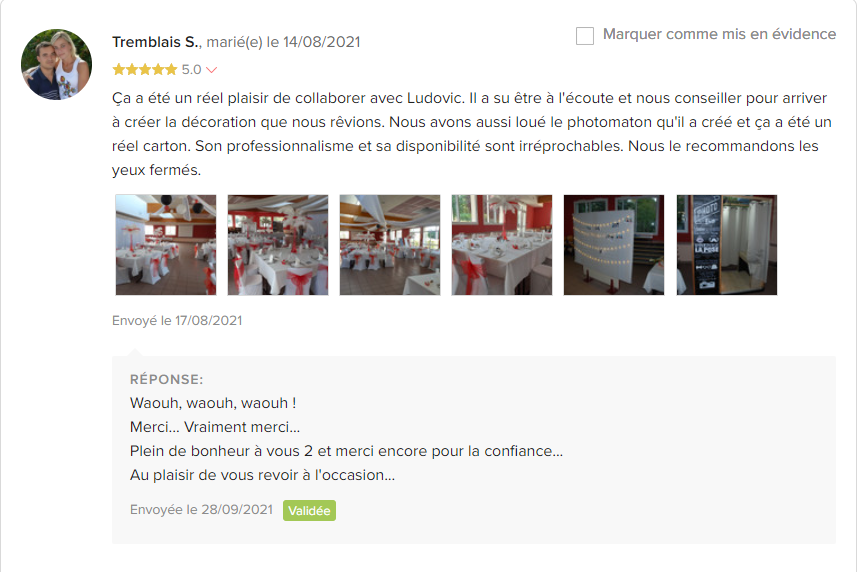Click the 5.0 rating score text
The width and height of the screenshot is (859, 572).
coord(191,70)
